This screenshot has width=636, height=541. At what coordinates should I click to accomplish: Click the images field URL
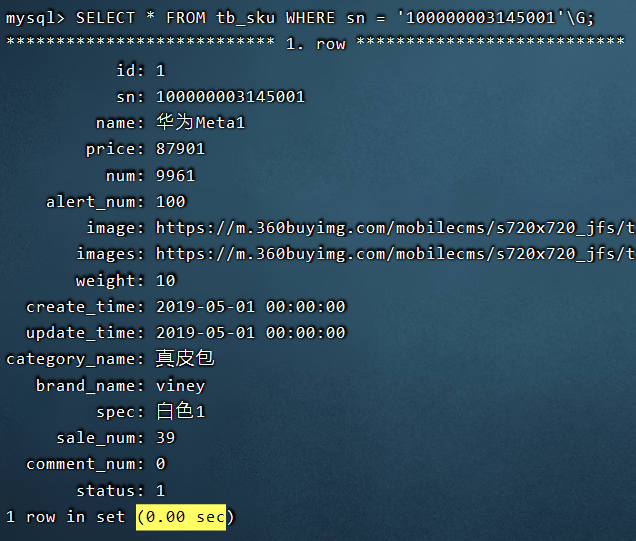(x=395, y=254)
